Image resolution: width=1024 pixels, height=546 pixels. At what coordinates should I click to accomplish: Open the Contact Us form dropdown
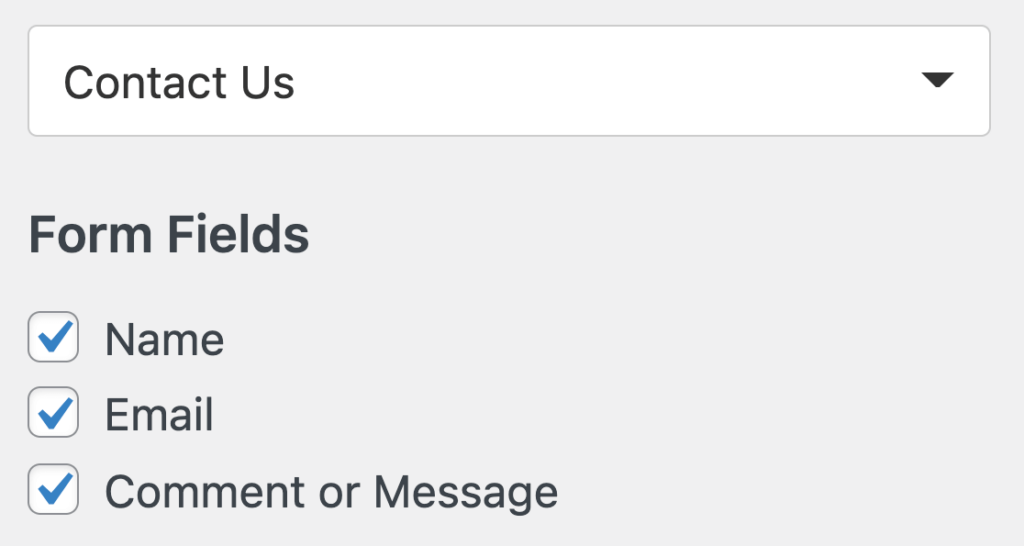click(508, 81)
